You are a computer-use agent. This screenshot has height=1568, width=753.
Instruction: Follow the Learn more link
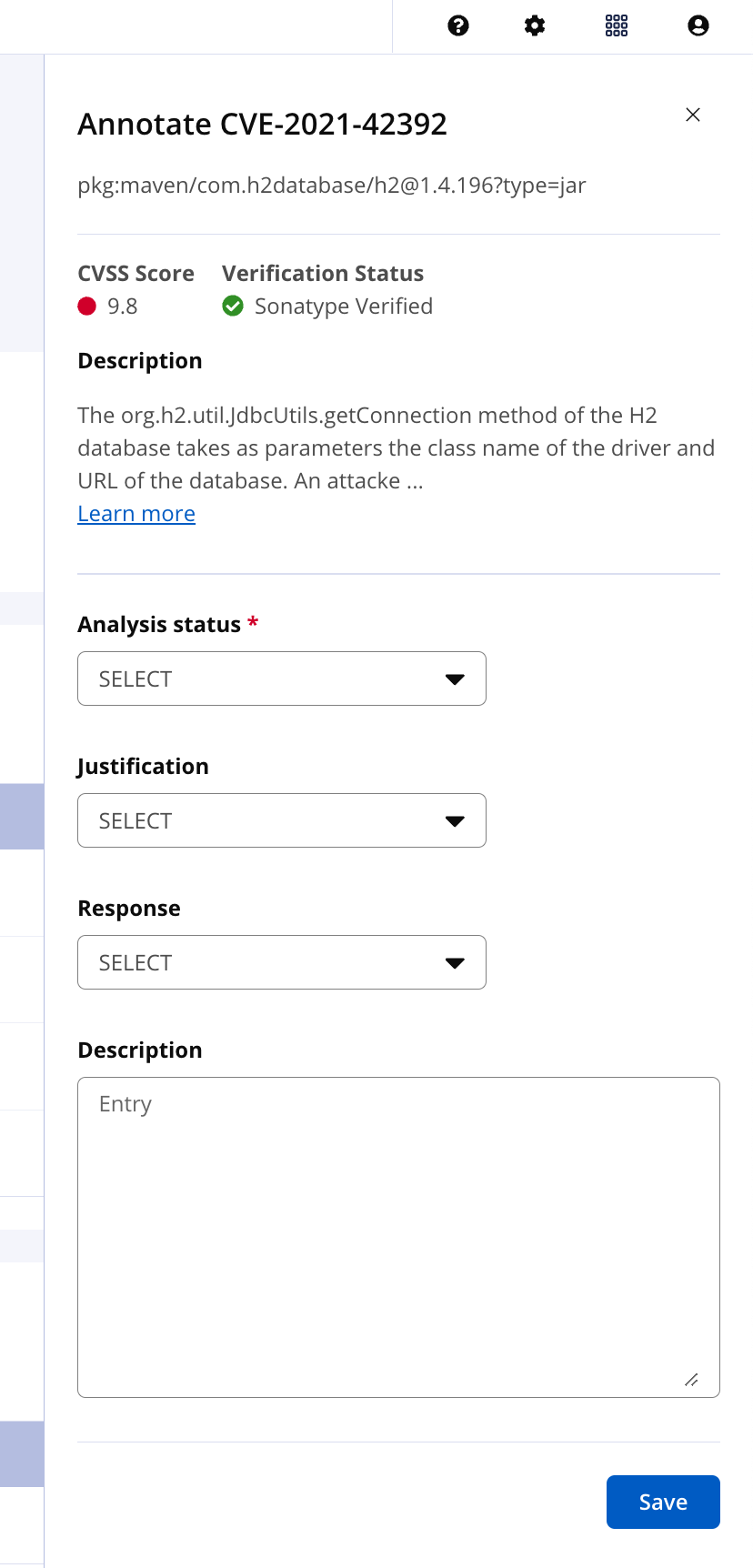[x=136, y=514]
